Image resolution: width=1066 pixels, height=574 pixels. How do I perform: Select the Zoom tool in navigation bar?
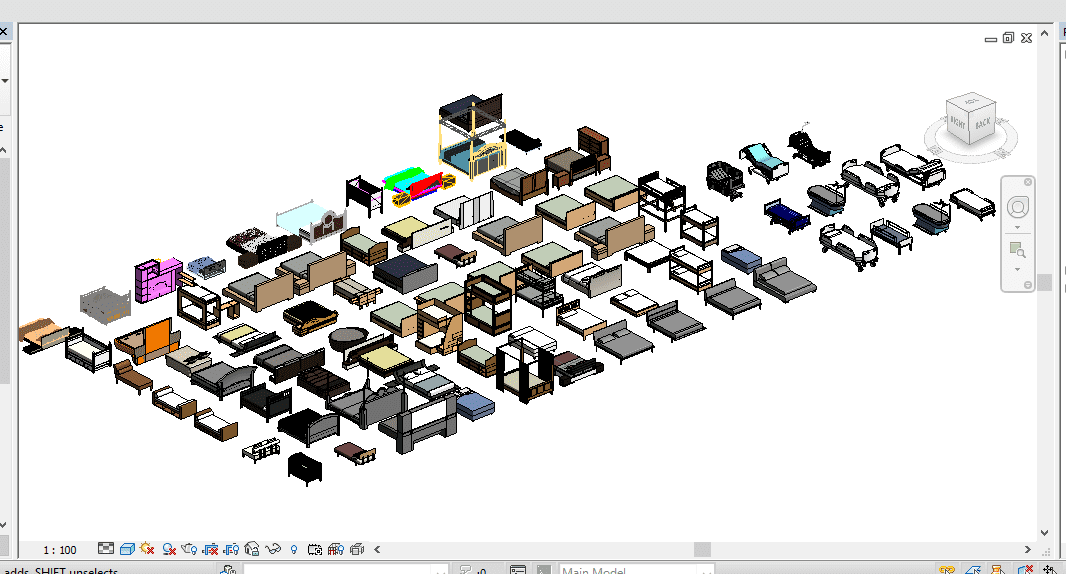[1017, 249]
